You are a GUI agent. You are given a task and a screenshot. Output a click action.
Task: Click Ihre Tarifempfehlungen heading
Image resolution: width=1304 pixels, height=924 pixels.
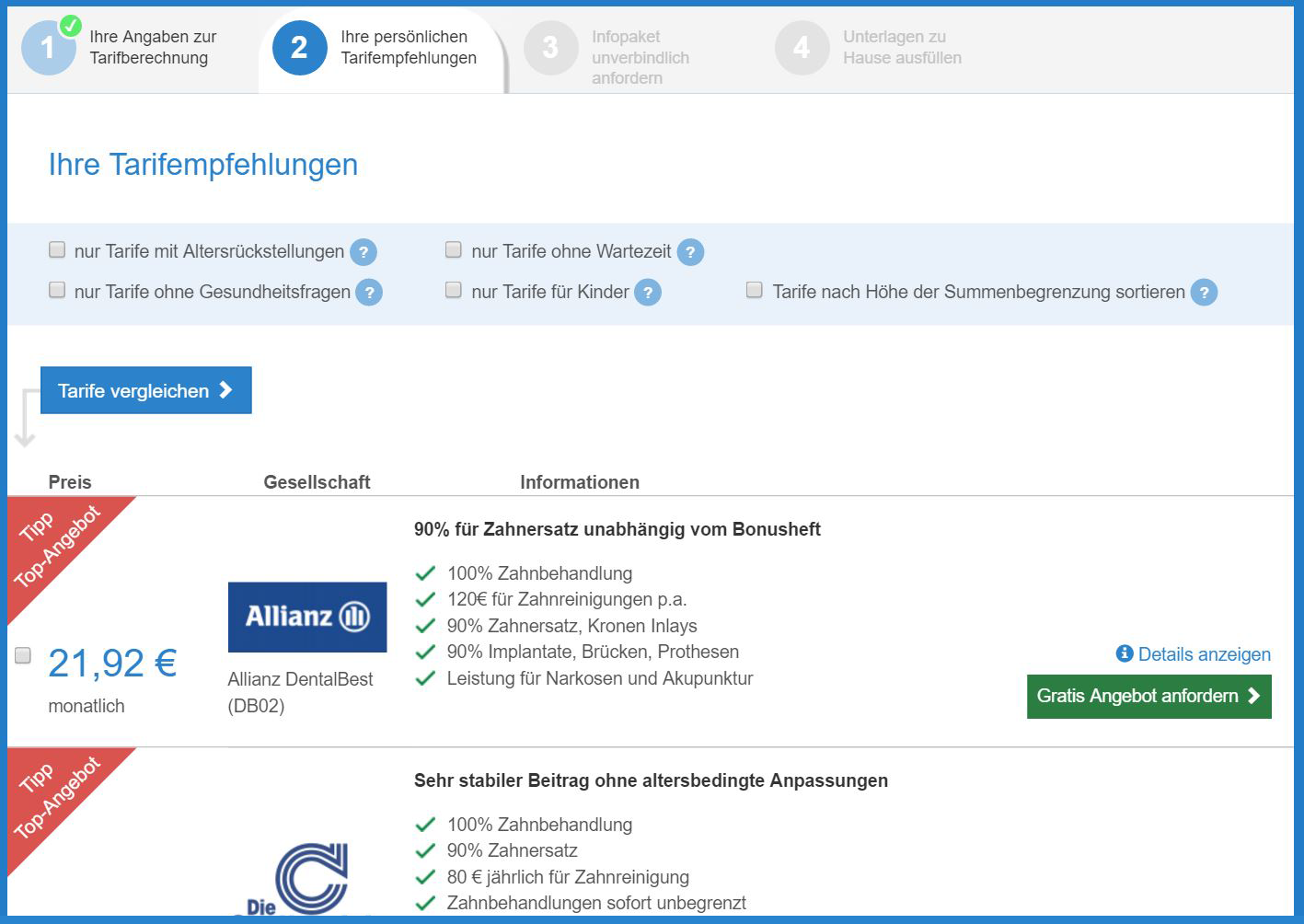[203, 165]
